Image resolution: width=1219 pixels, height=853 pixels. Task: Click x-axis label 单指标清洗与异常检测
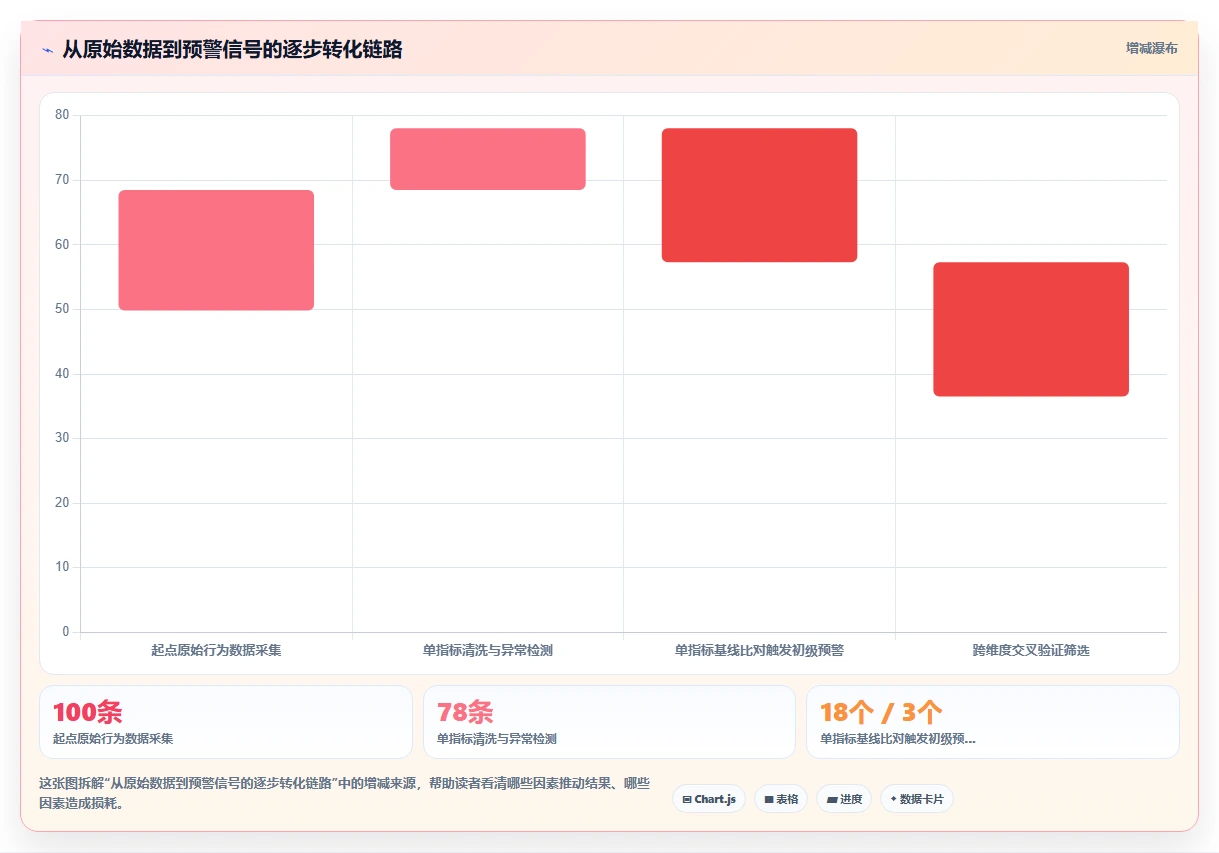(488, 650)
